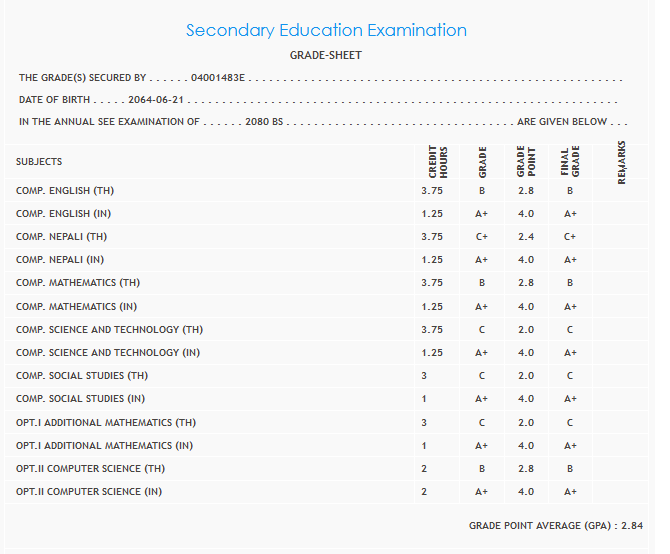Click COMP. SCIENCE AND TECHNOLOGY (TH) subject

[x=109, y=330]
